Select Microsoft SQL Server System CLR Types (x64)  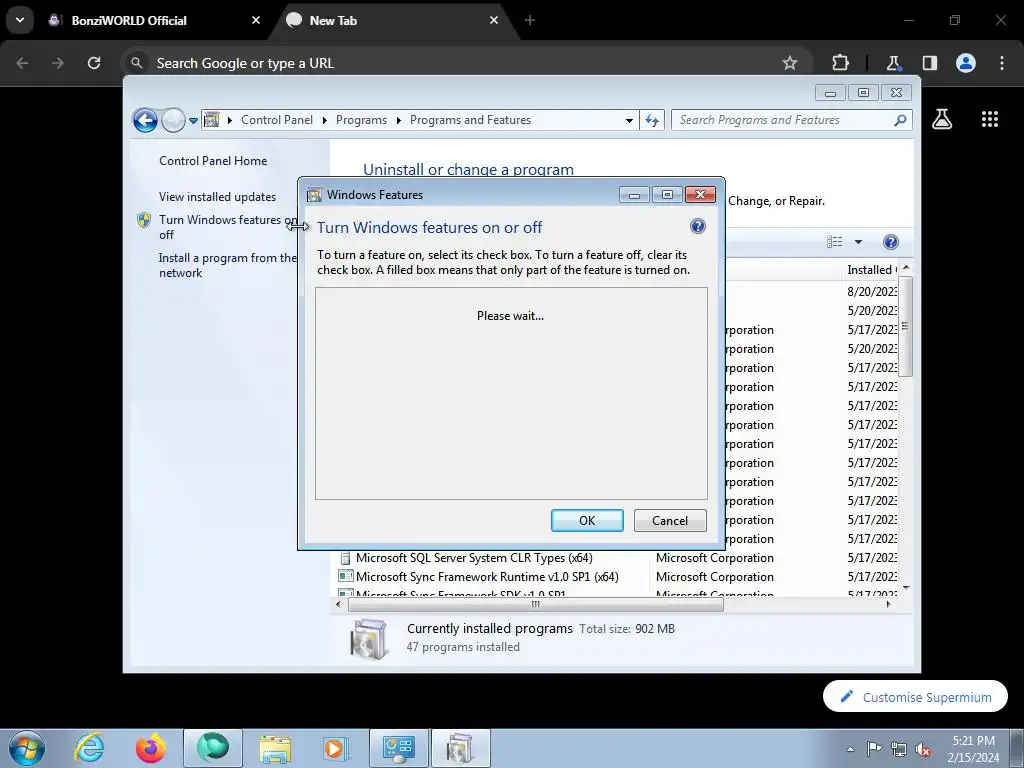tap(473, 558)
